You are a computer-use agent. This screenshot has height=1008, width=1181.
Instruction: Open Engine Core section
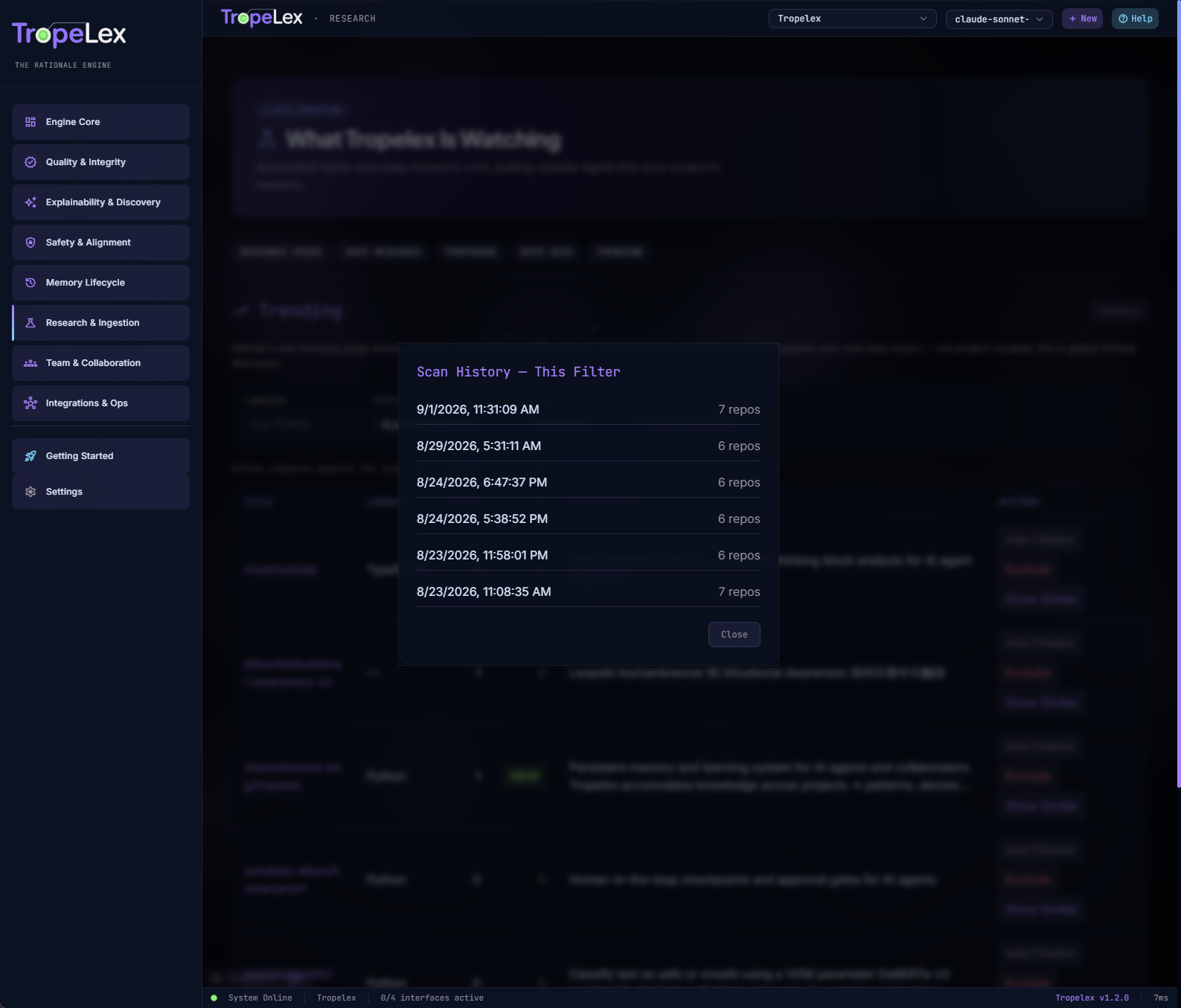pos(100,122)
